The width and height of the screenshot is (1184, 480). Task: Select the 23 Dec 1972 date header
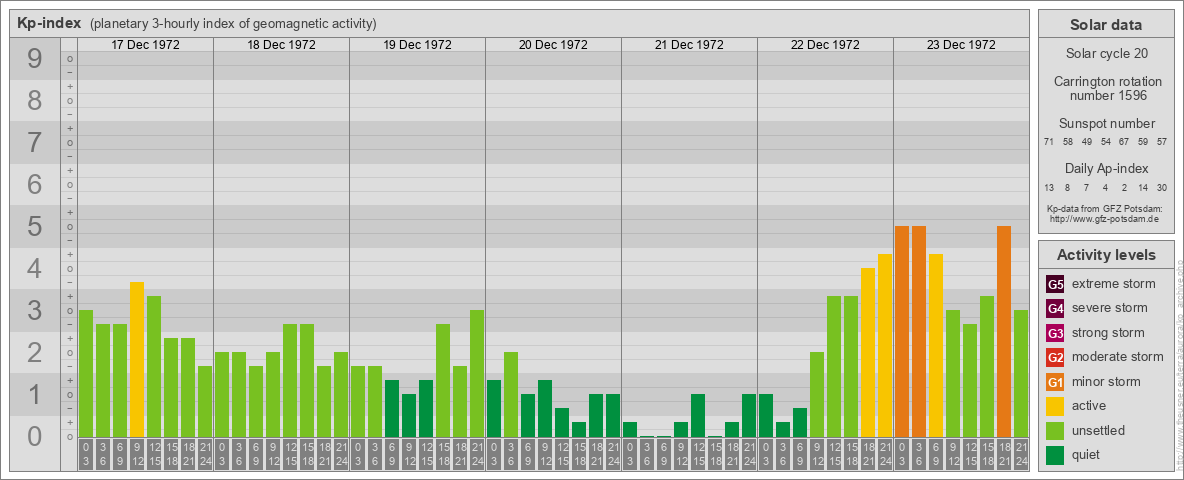[960, 45]
